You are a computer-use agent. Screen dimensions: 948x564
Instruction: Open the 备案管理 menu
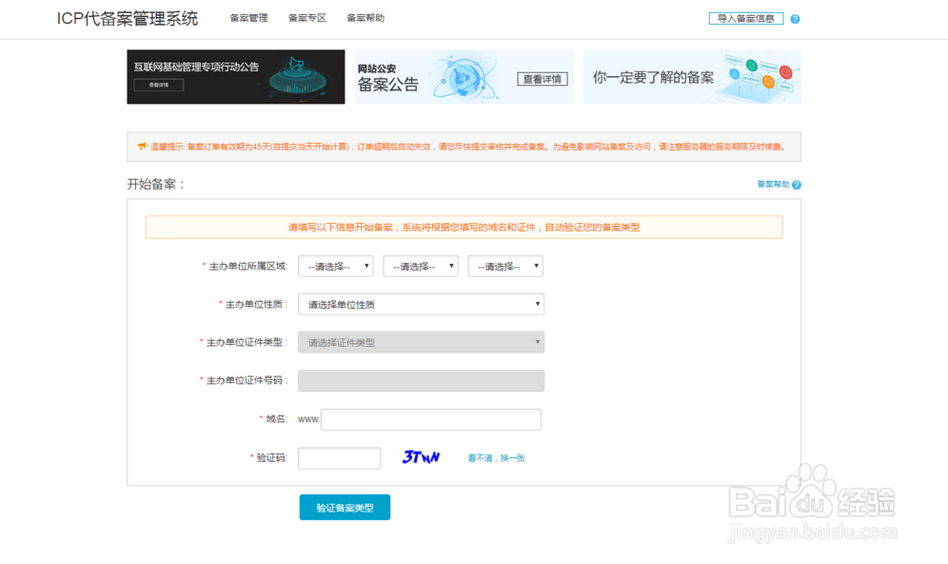point(248,18)
